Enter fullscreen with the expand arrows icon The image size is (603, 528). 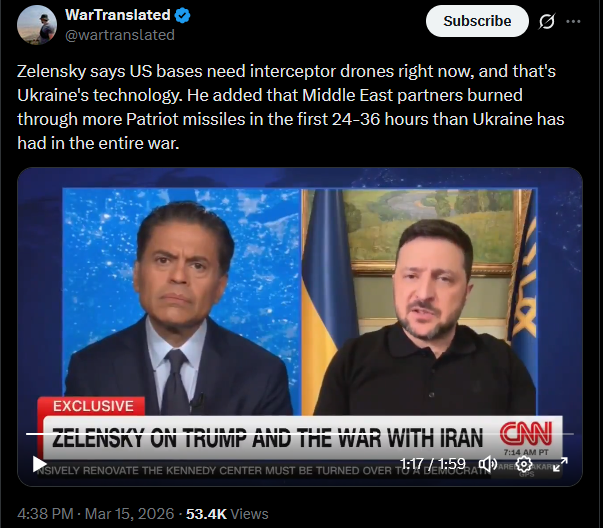point(560,464)
